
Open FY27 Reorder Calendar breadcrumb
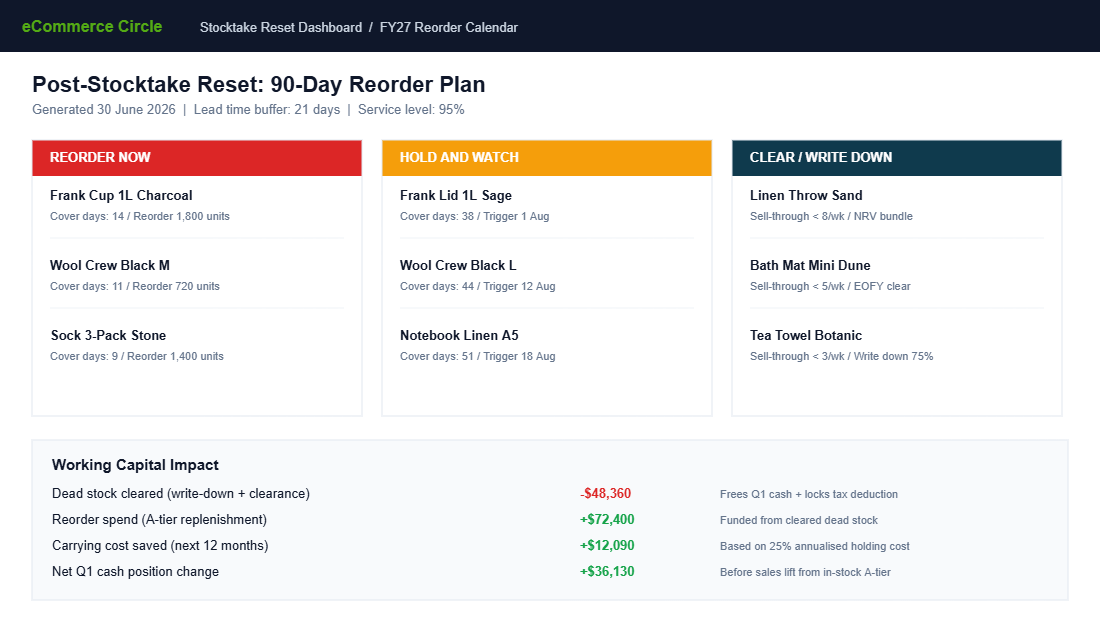pyautogui.click(x=449, y=27)
